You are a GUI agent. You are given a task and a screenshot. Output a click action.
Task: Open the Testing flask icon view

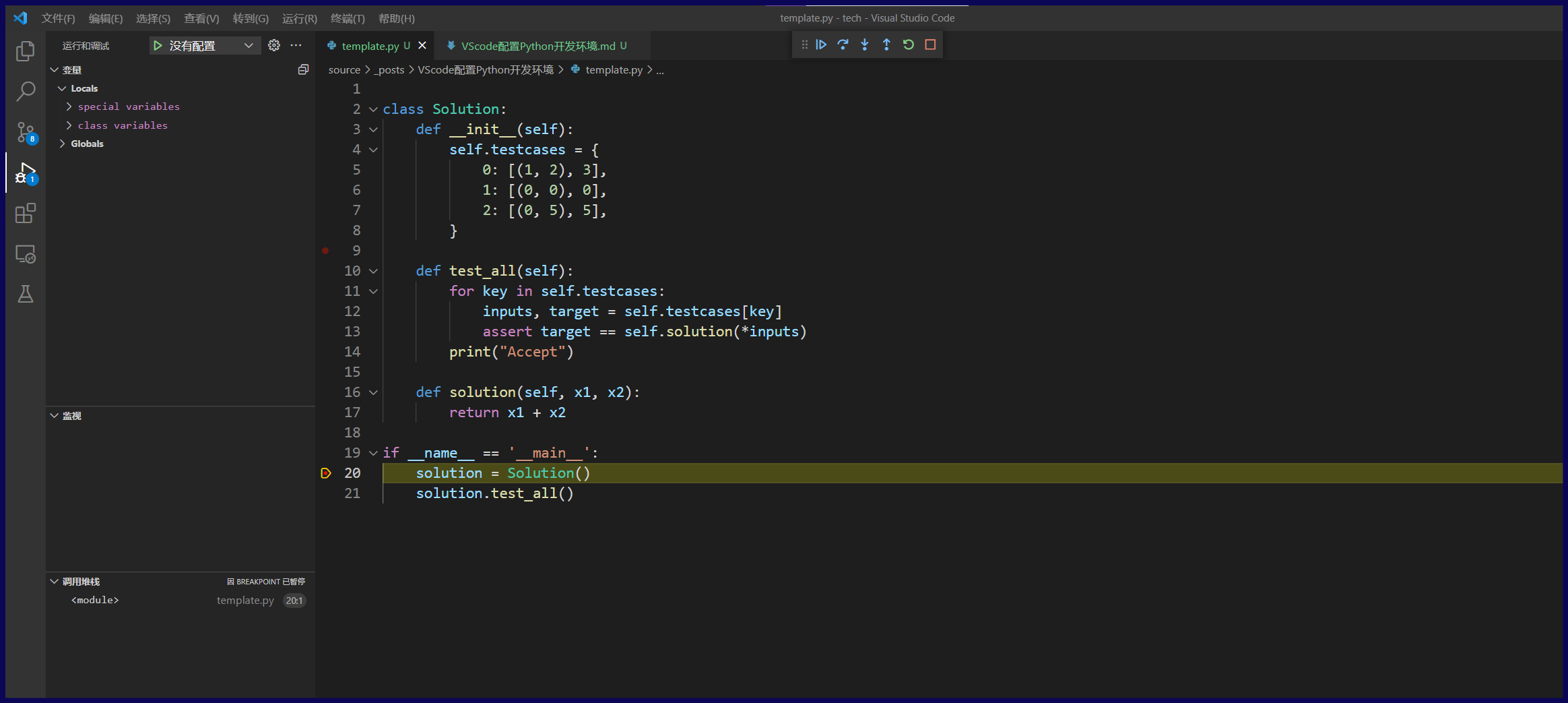pyautogui.click(x=26, y=294)
